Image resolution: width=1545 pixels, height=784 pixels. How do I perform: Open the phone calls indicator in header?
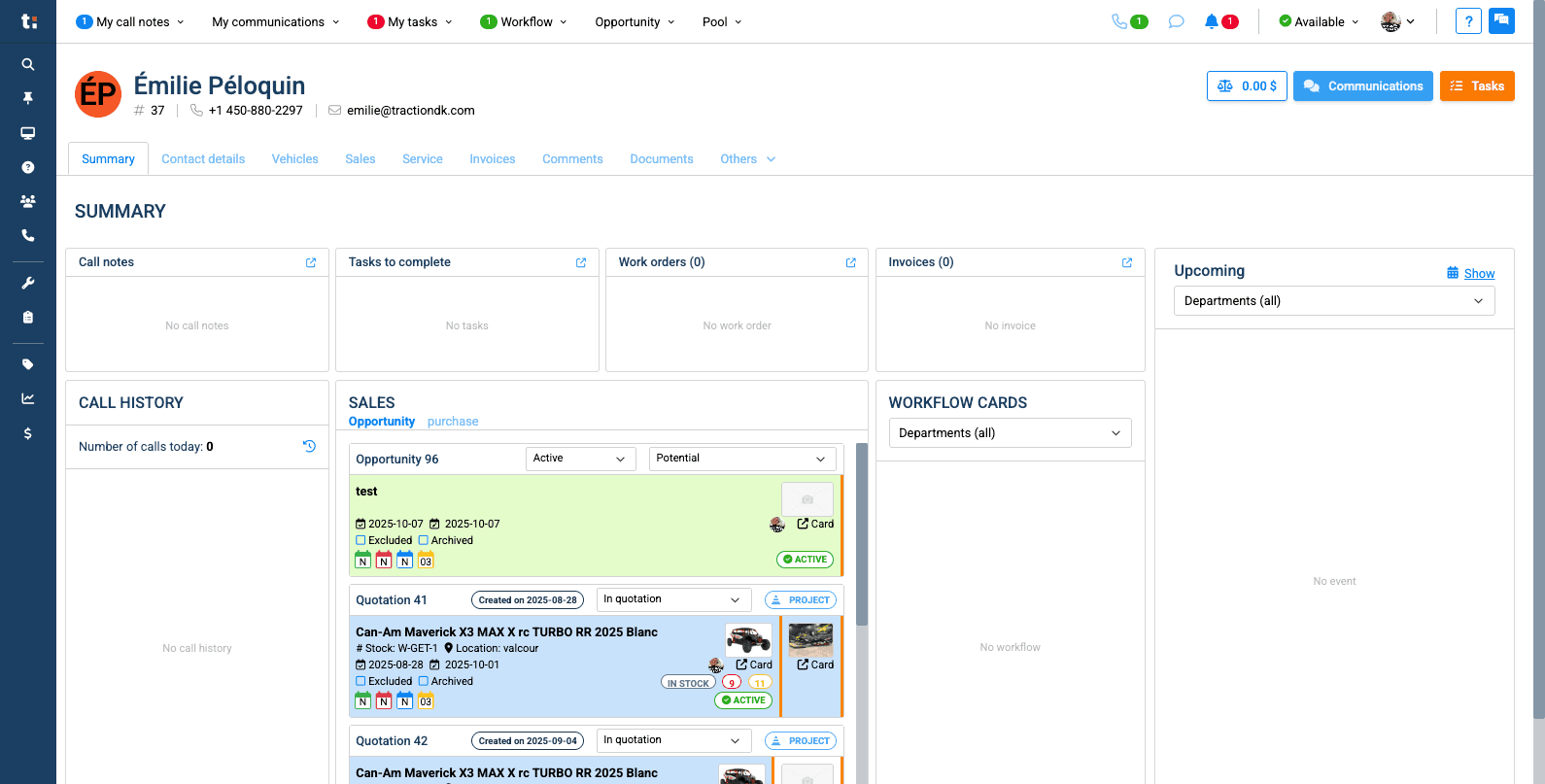point(1130,21)
